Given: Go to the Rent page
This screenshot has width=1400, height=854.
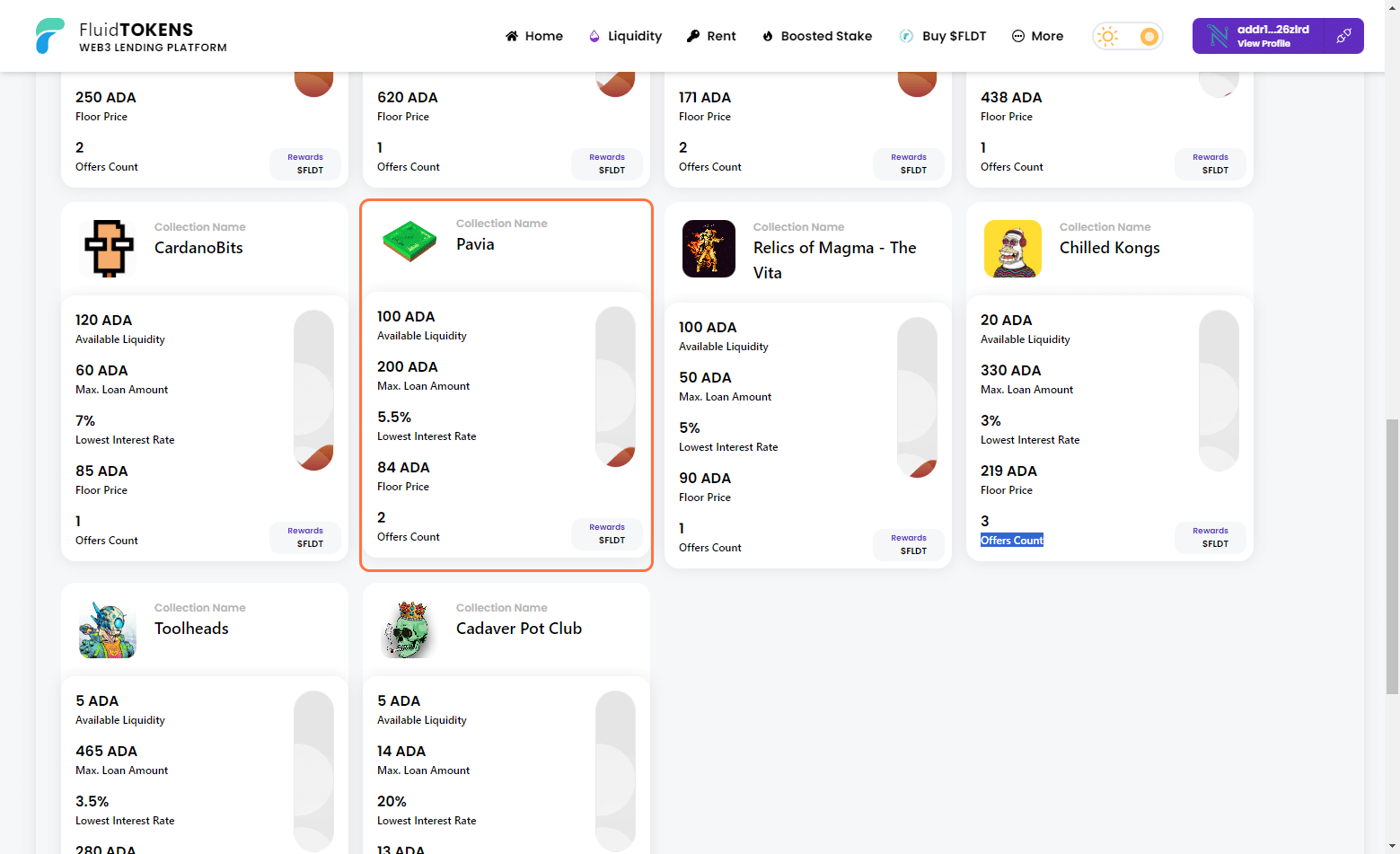Looking at the screenshot, I should 711,36.
